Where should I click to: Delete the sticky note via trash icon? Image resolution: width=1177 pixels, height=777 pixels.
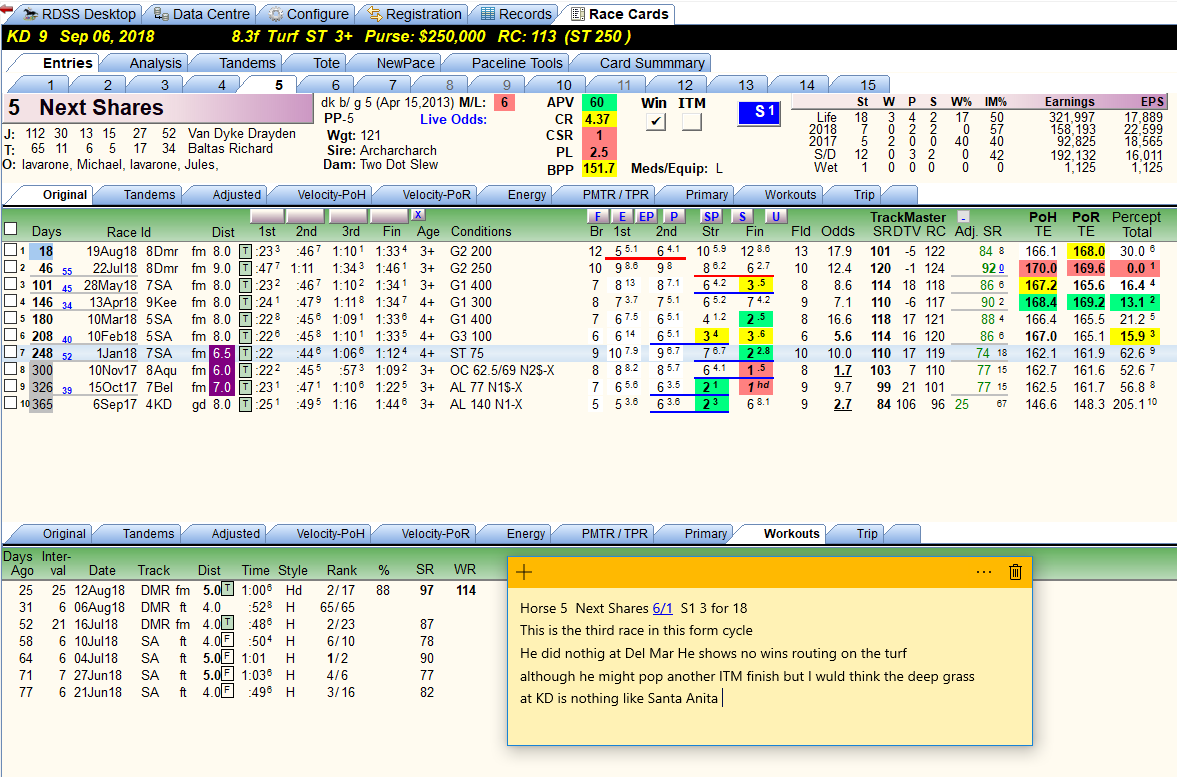click(1015, 572)
